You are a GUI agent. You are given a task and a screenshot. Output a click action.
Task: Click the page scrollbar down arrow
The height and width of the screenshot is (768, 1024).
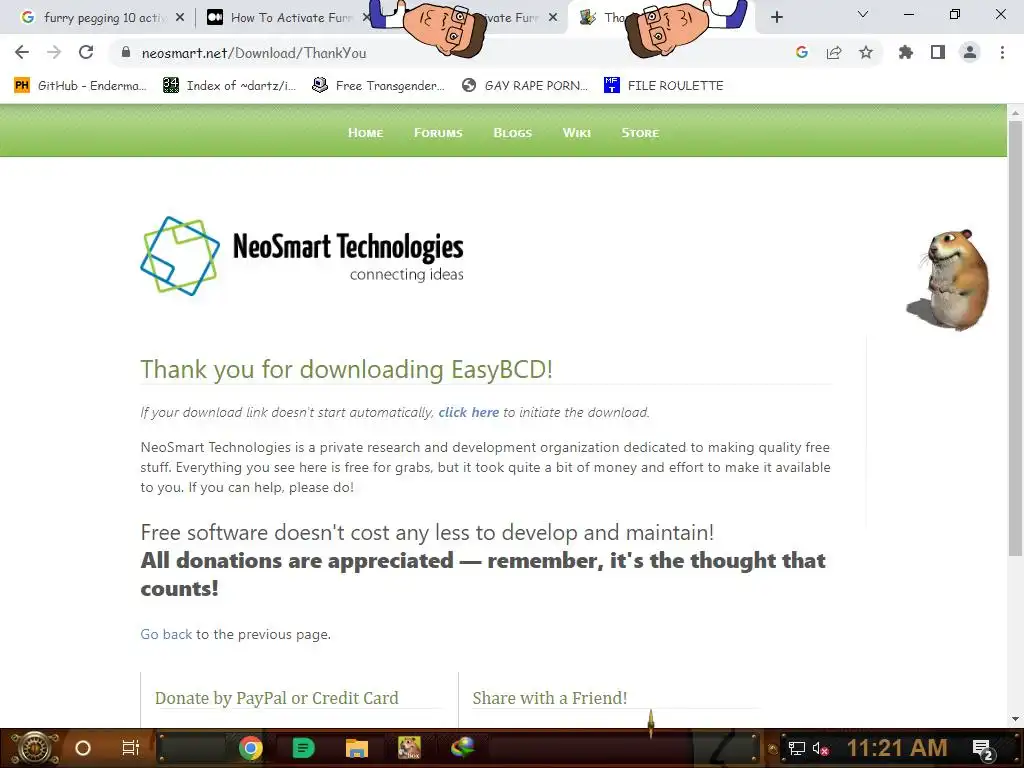pyautogui.click(x=1016, y=719)
